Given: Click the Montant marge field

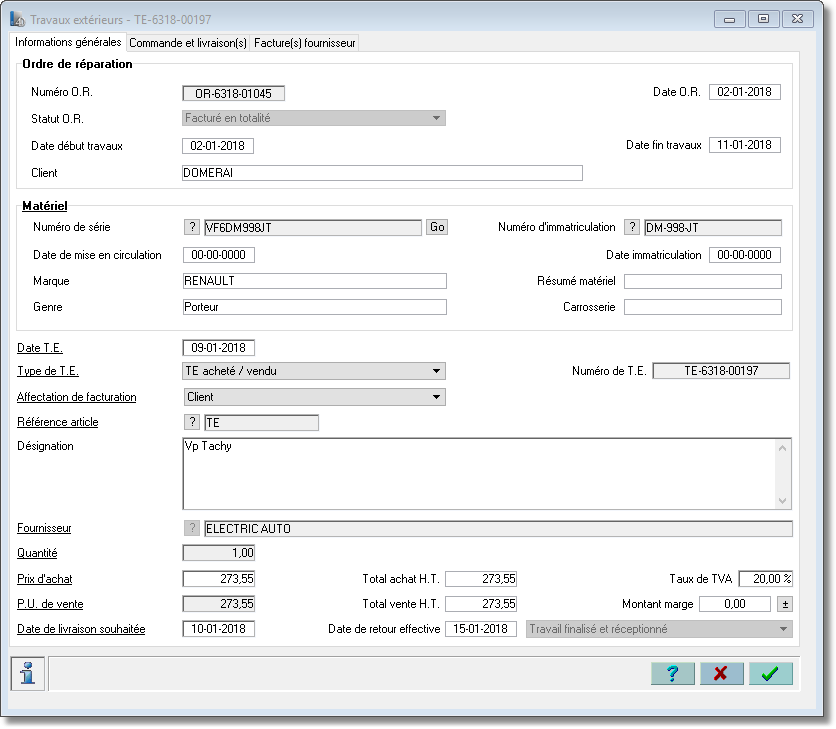Looking at the screenshot, I should tap(735, 604).
